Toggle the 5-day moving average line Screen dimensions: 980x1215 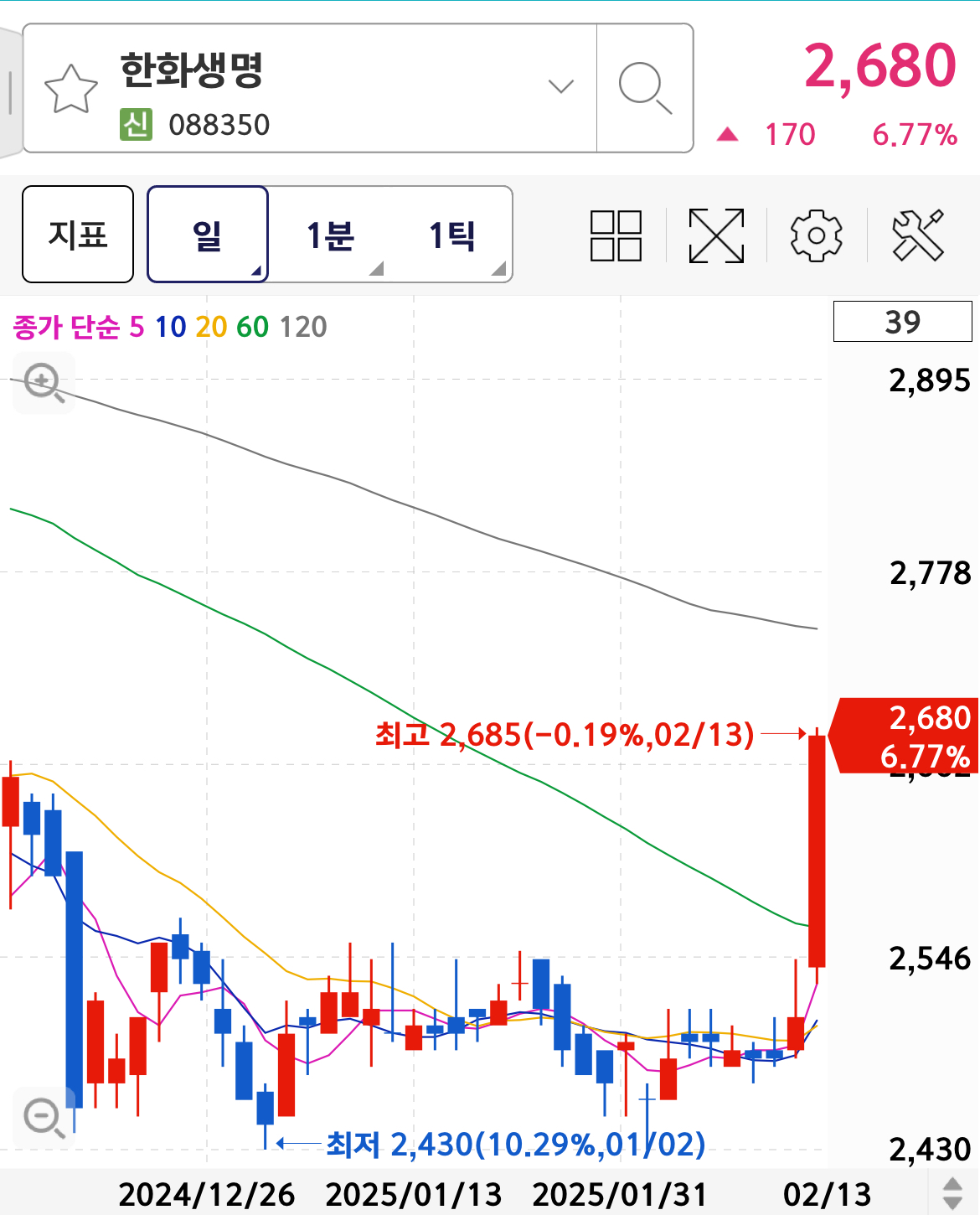137,327
